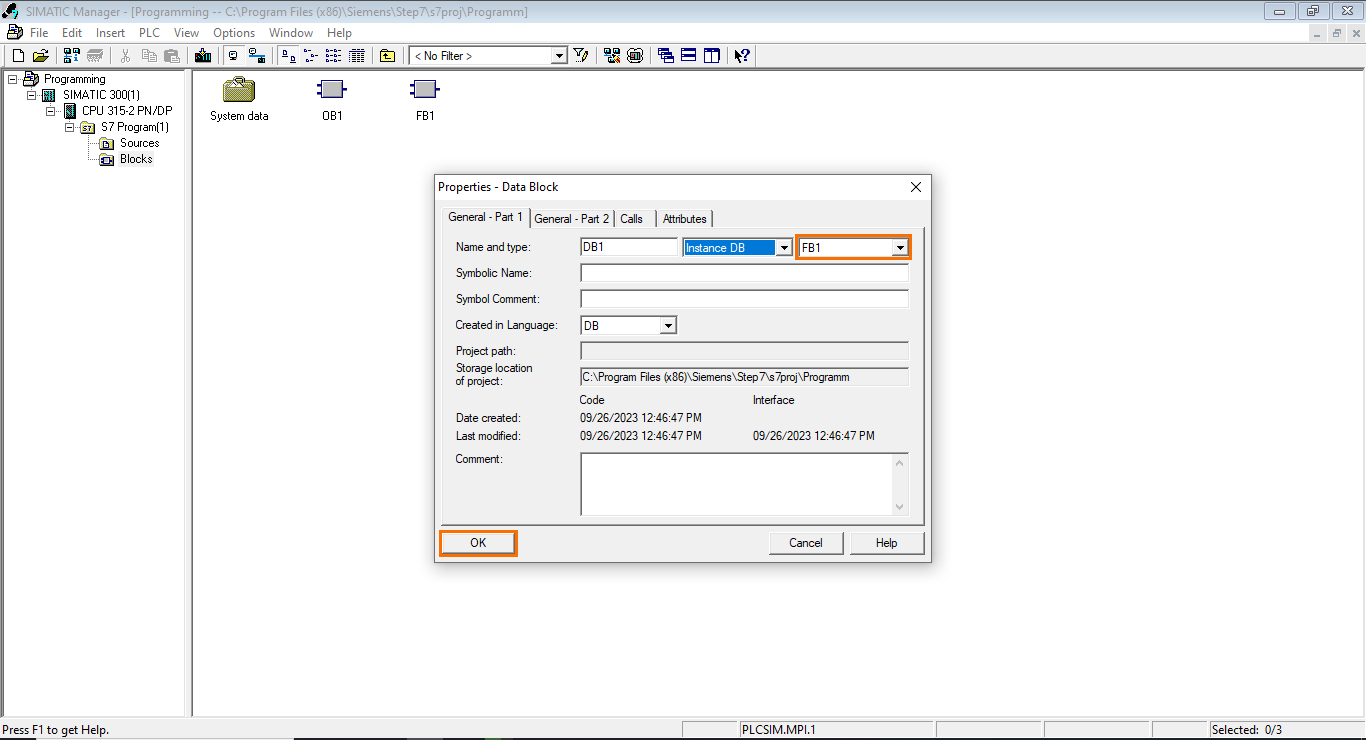Image resolution: width=1366 pixels, height=740 pixels.
Task: Click the Open Project folder icon
Action: (x=41, y=56)
